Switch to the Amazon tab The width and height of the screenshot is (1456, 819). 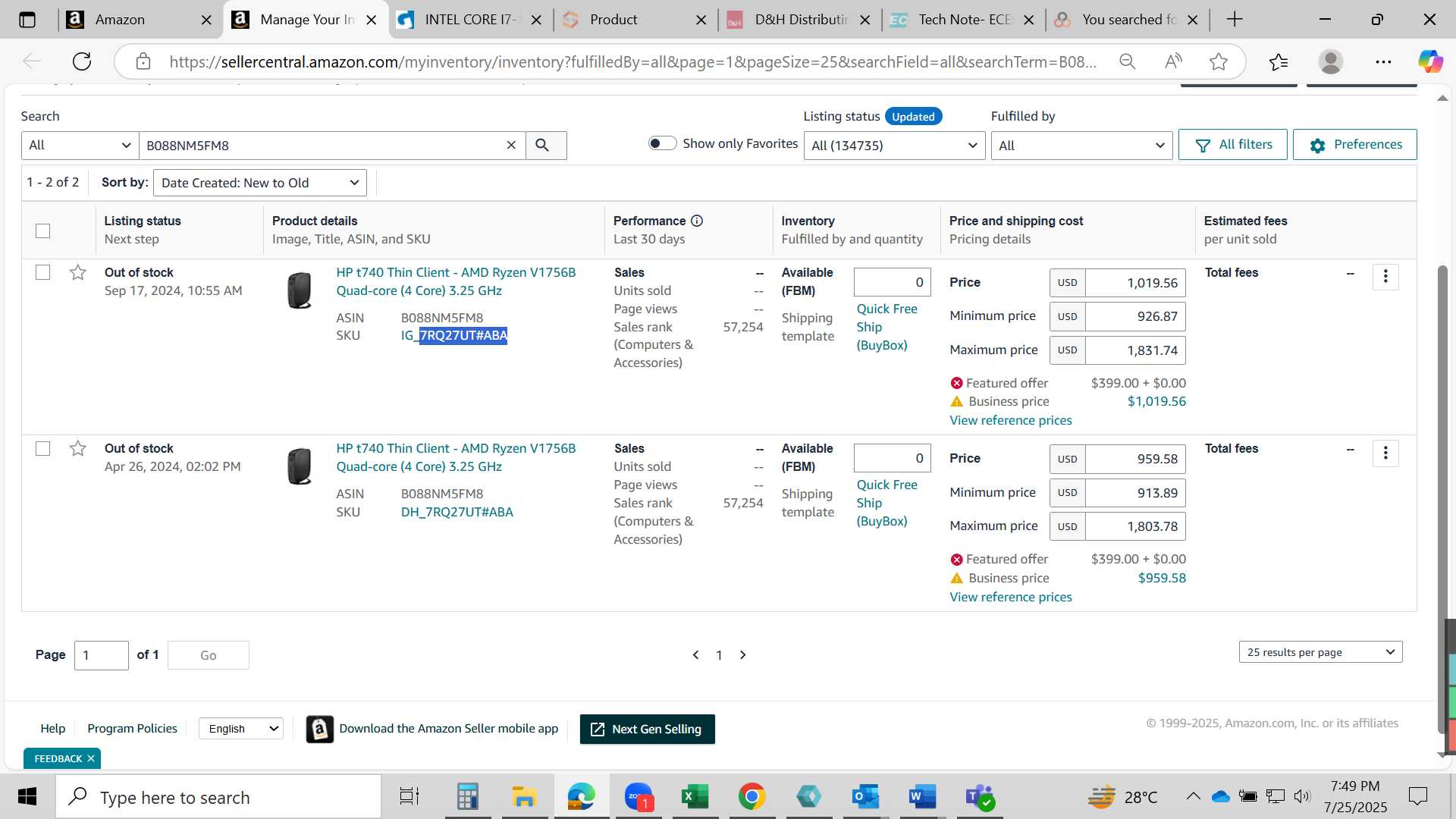coord(139,20)
